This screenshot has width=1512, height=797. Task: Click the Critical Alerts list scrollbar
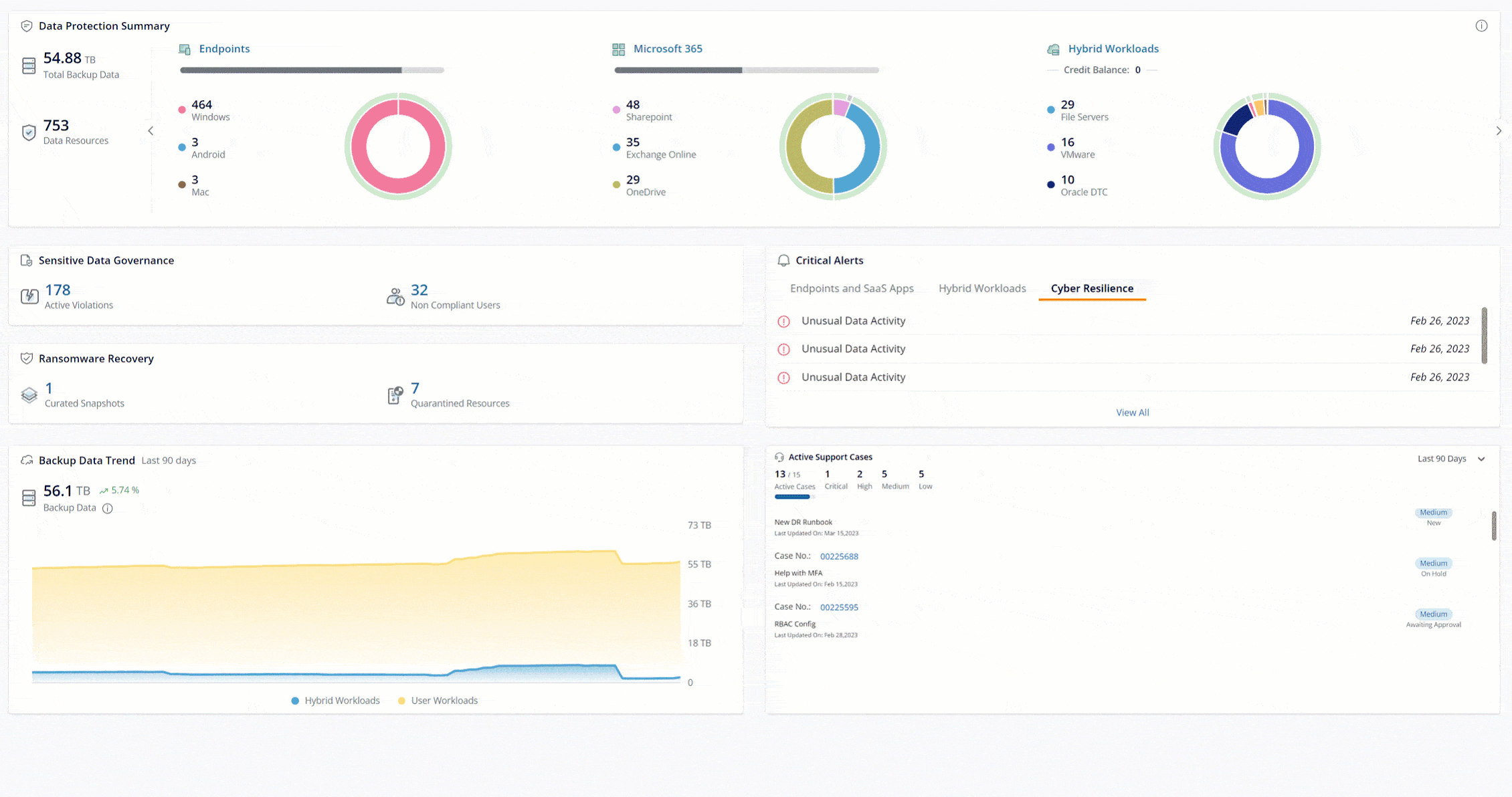(1484, 336)
